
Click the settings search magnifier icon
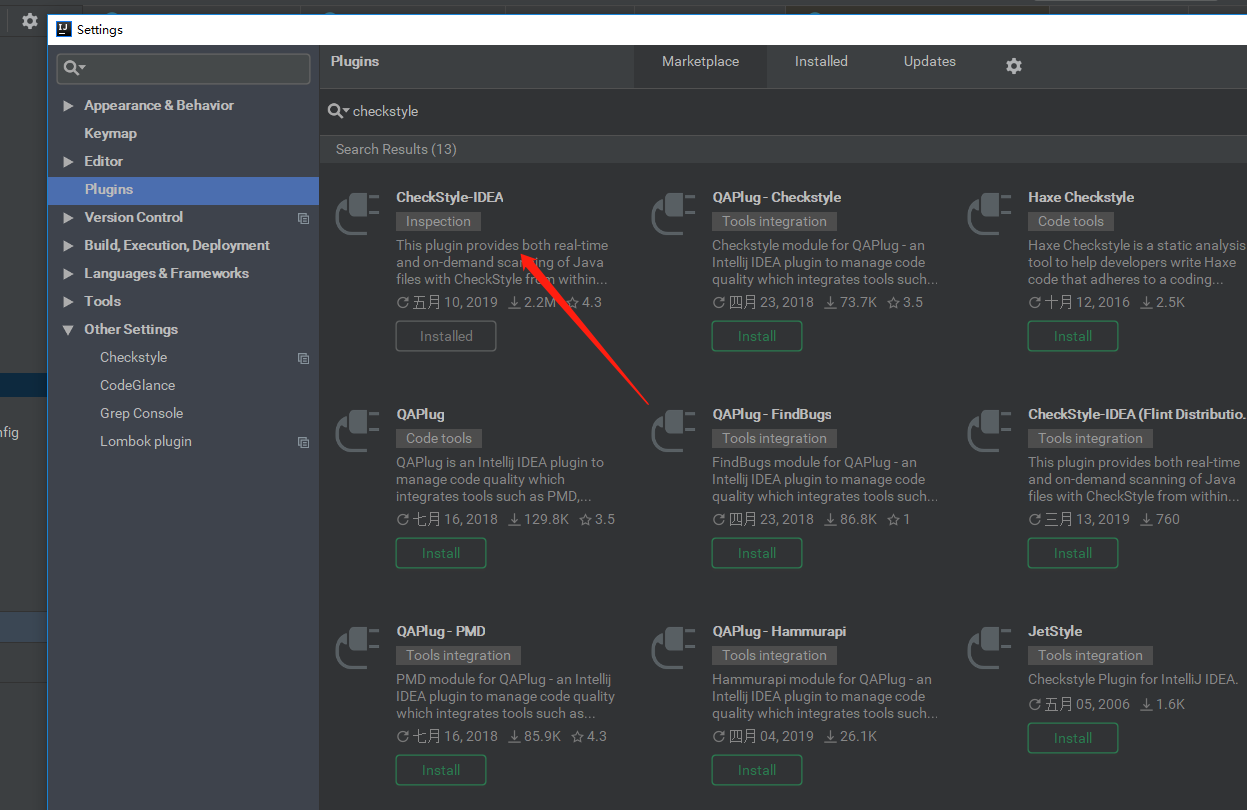pos(74,68)
